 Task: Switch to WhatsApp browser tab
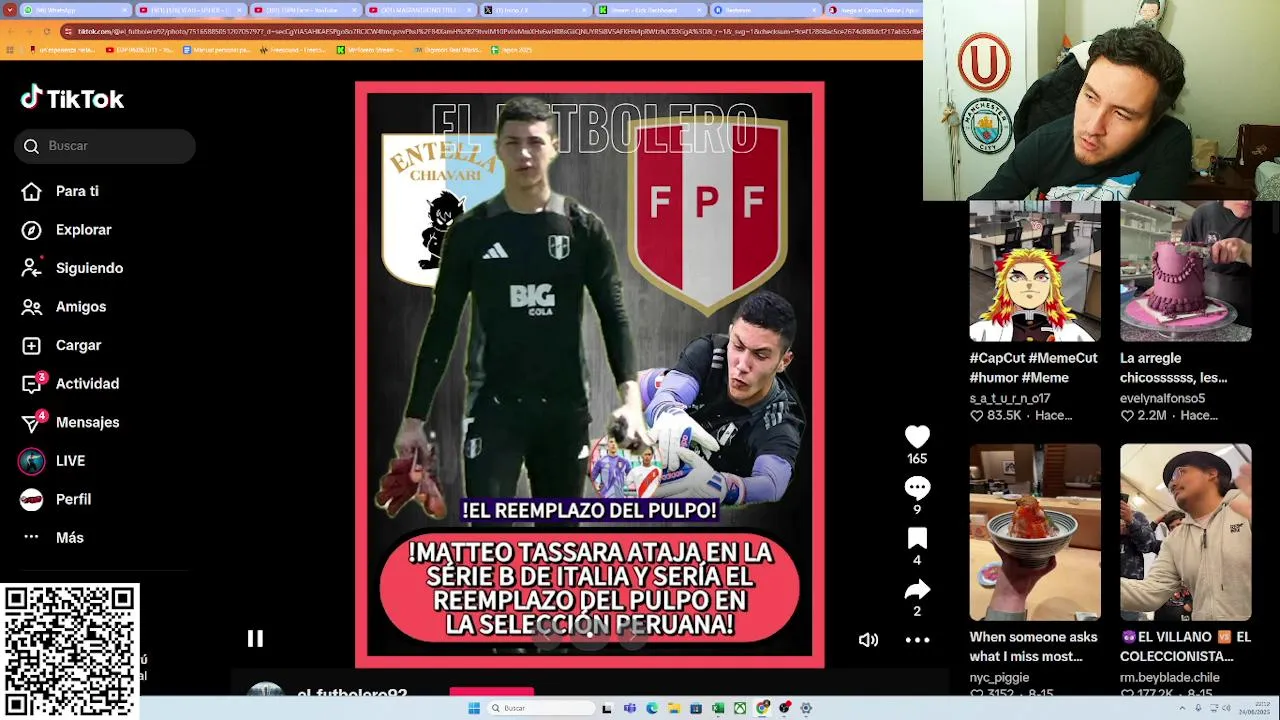75,10
